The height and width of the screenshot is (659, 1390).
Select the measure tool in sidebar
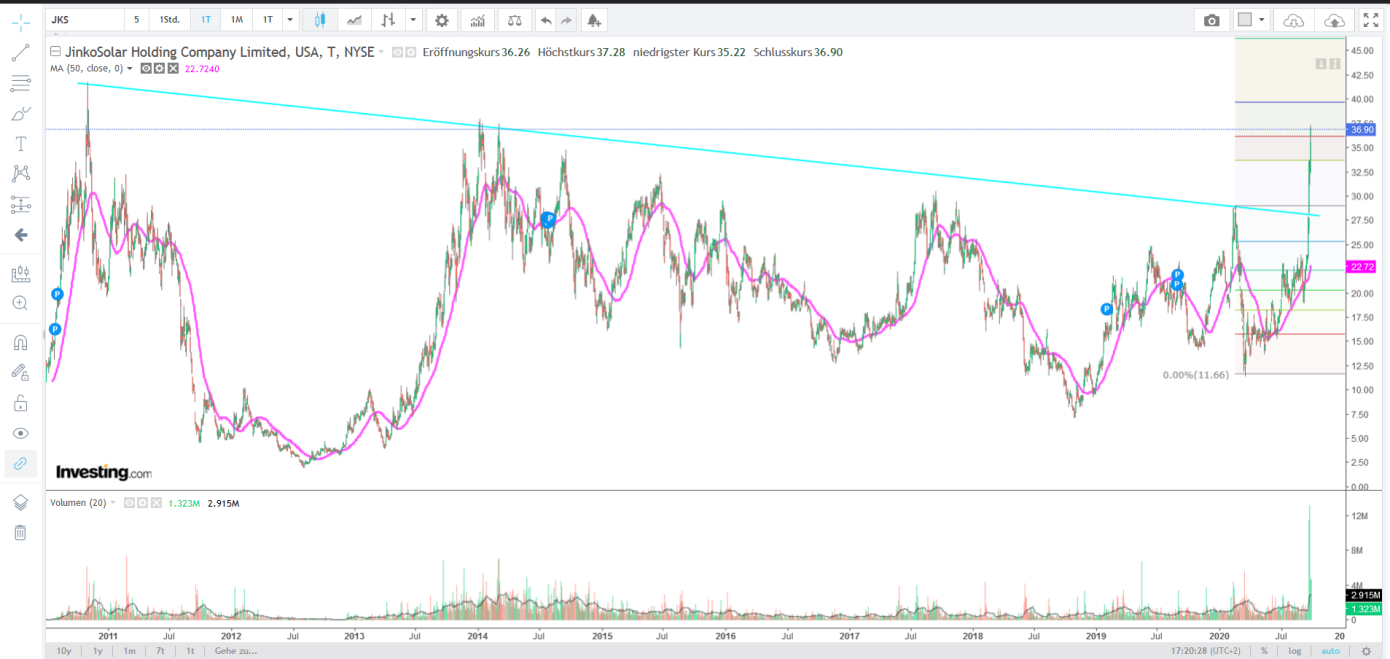20,274
